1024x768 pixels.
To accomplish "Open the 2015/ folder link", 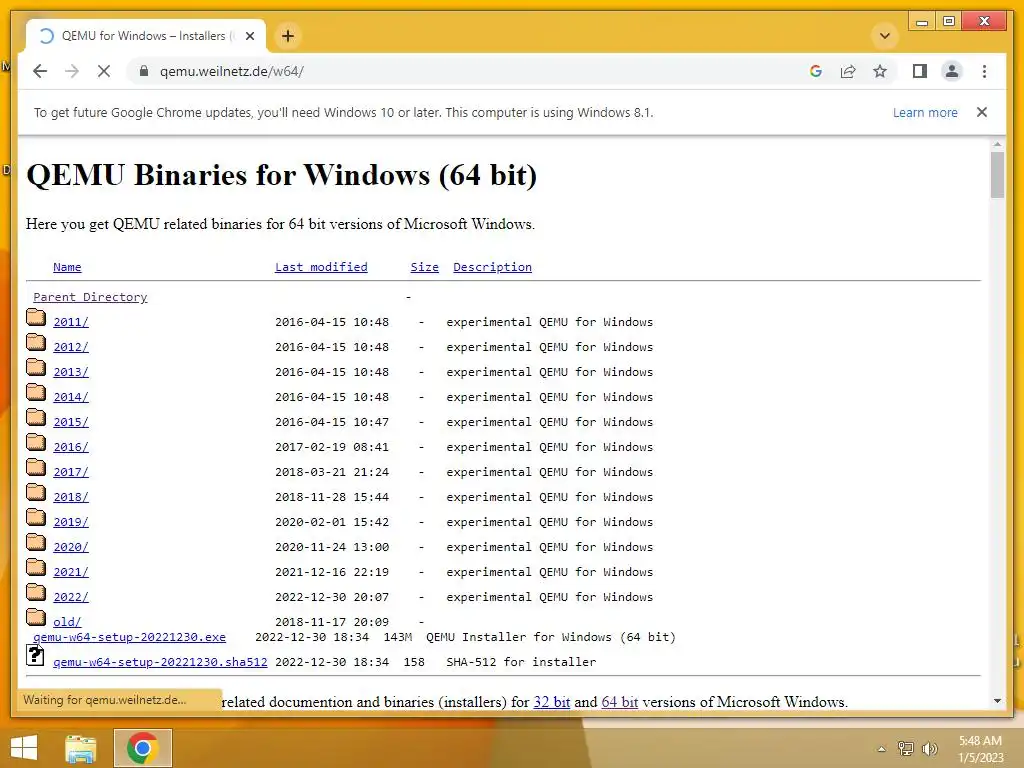I will pyautogui.click(x=71, y=422).
